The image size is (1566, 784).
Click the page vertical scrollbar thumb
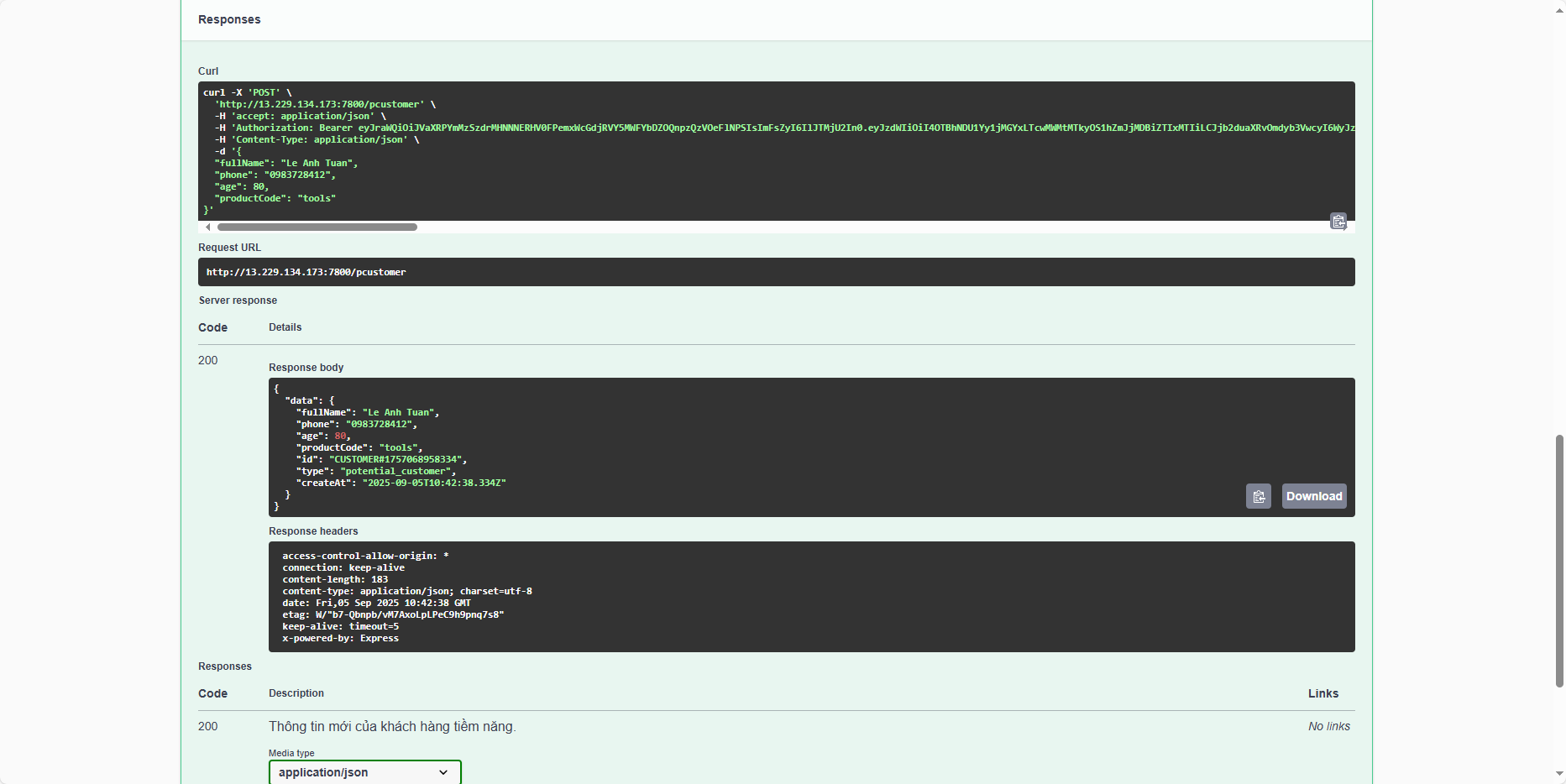pyautogui.click(x=1559, y=560)
